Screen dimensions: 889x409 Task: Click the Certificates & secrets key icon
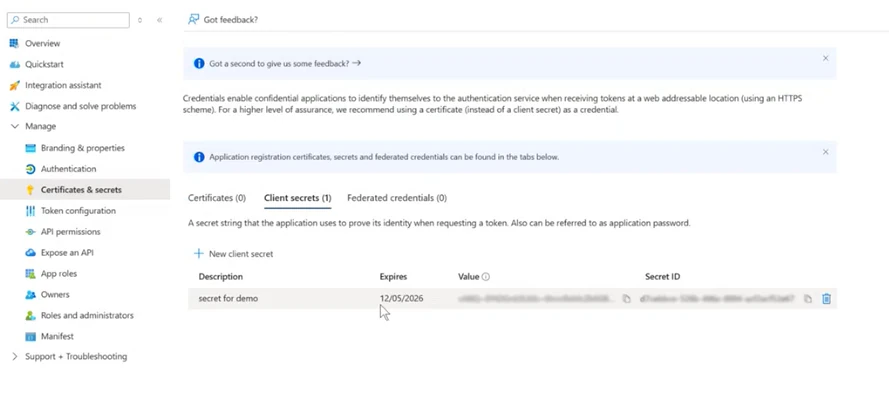click(x=31, y=190)
